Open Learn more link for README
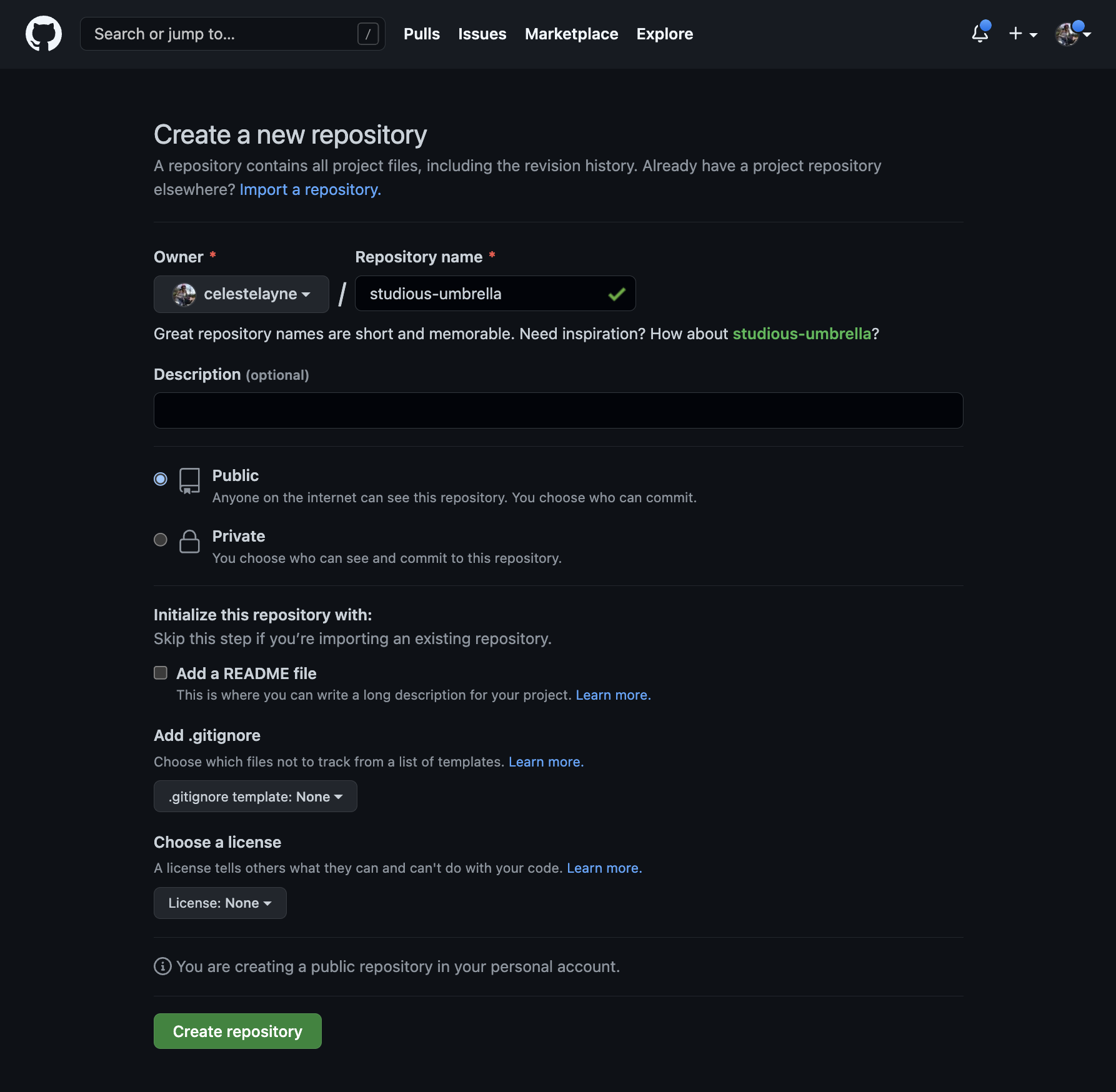 tap(613, 695)
